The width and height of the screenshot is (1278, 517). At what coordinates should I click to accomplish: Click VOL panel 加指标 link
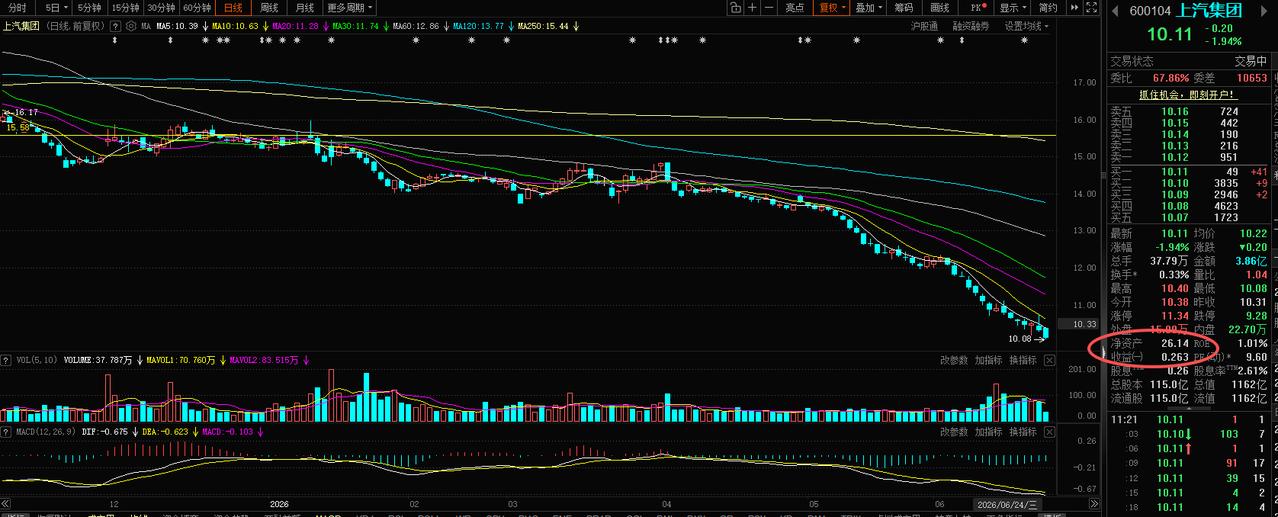(988, 361)
